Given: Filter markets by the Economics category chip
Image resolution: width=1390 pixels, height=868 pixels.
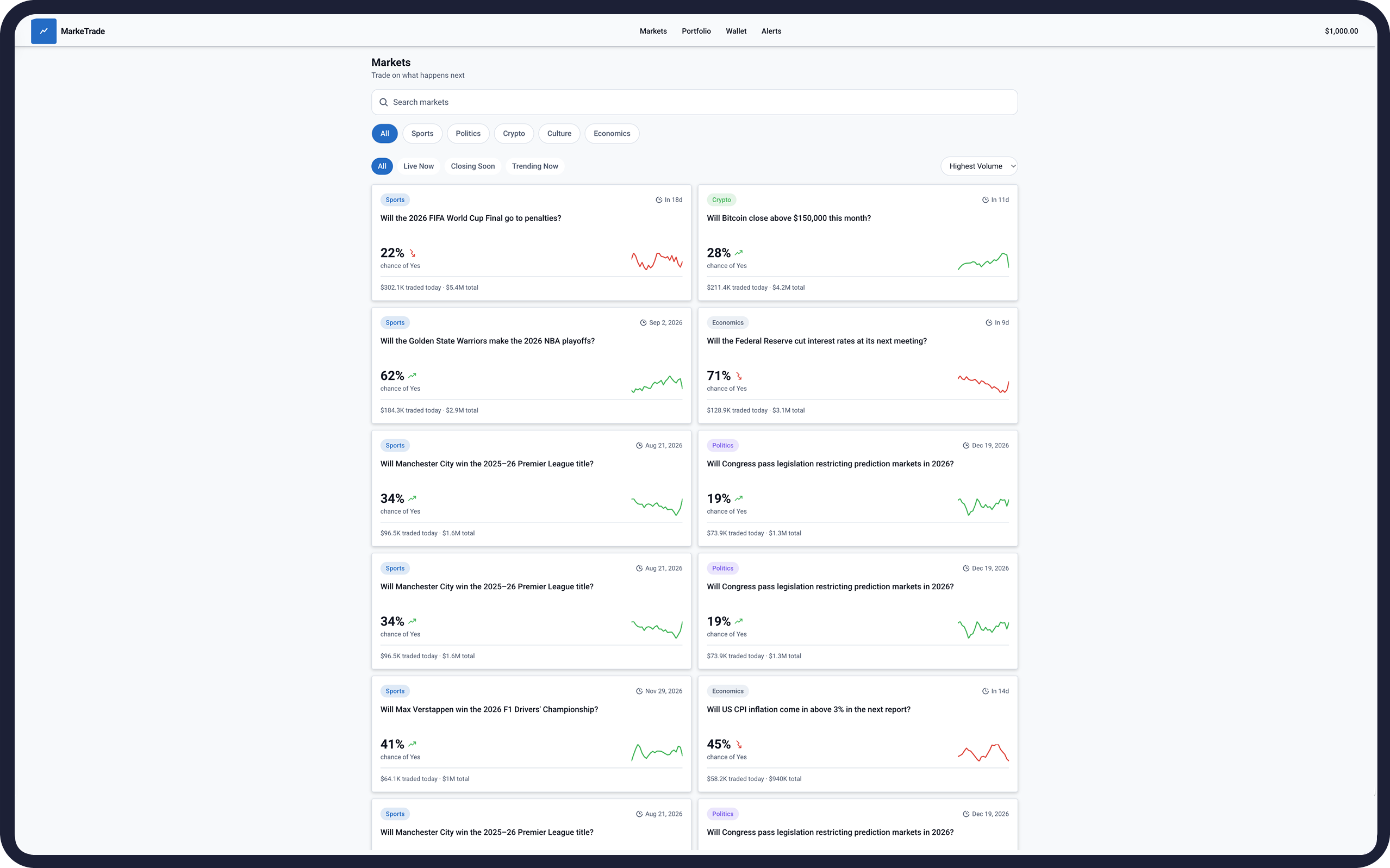Looking at the screenshot, I should click(612, 134).
